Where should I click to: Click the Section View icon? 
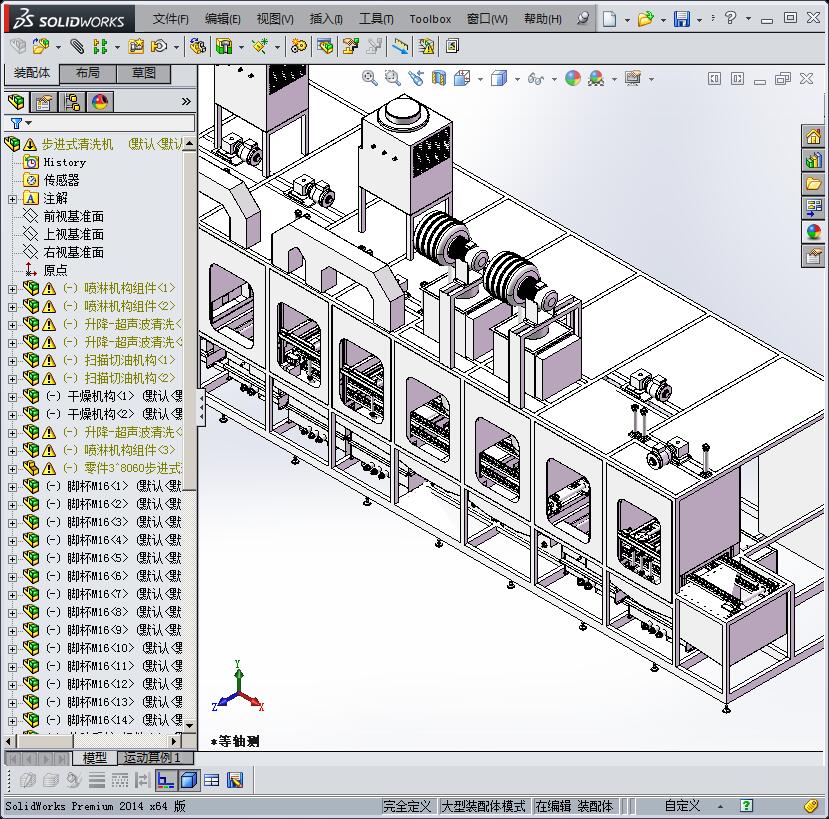point(438,78)
